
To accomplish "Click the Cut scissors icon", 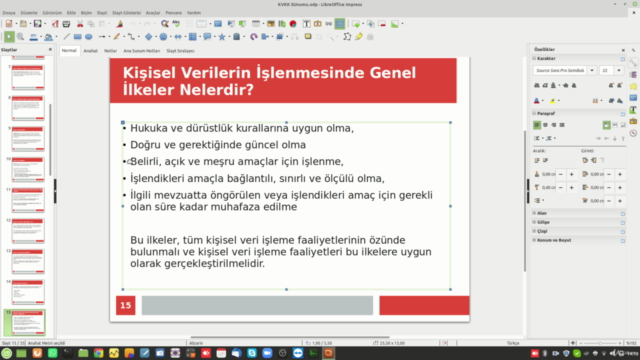I will click(x=80, y=24).
